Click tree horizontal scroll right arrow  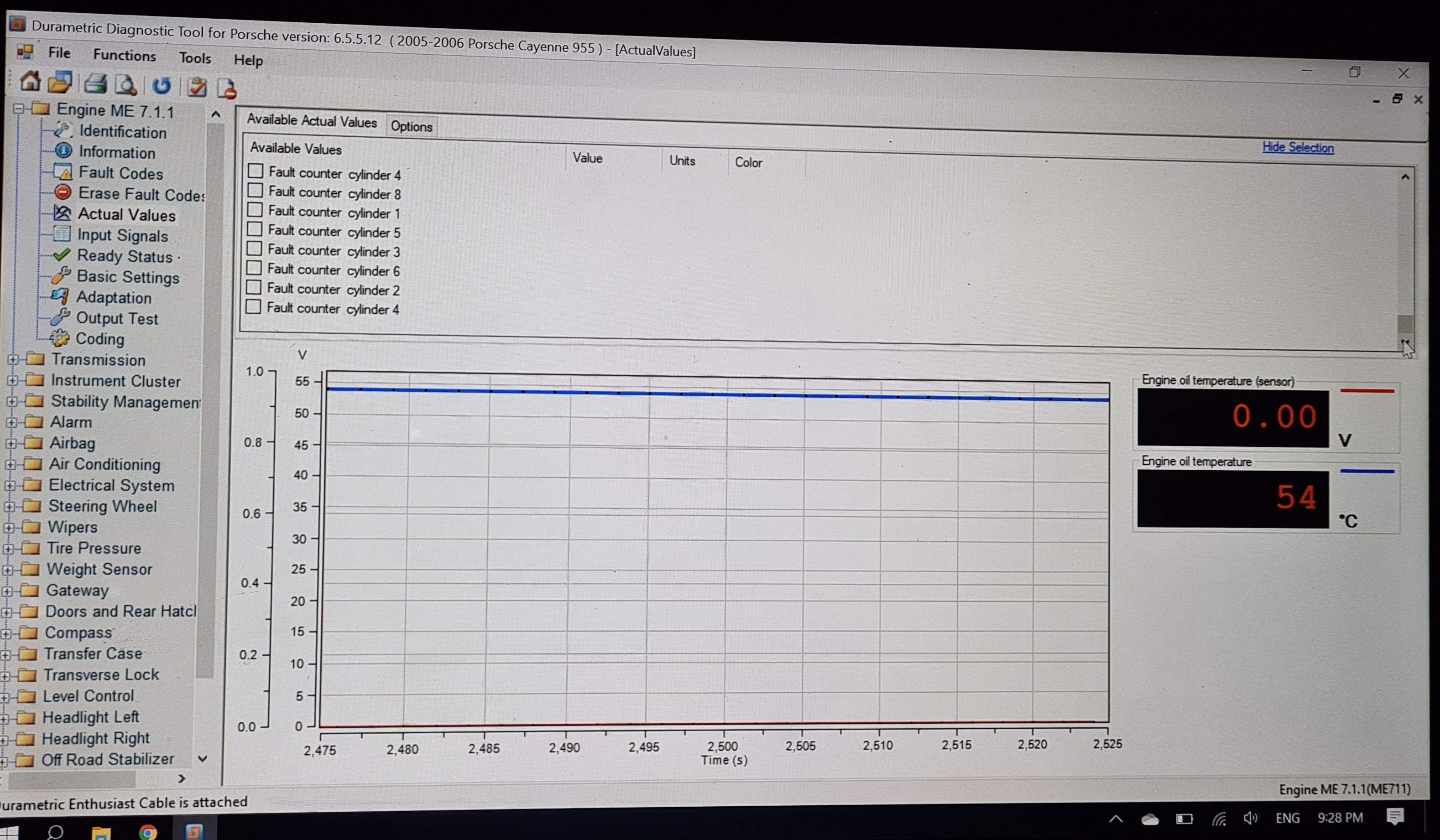point(182,778)
